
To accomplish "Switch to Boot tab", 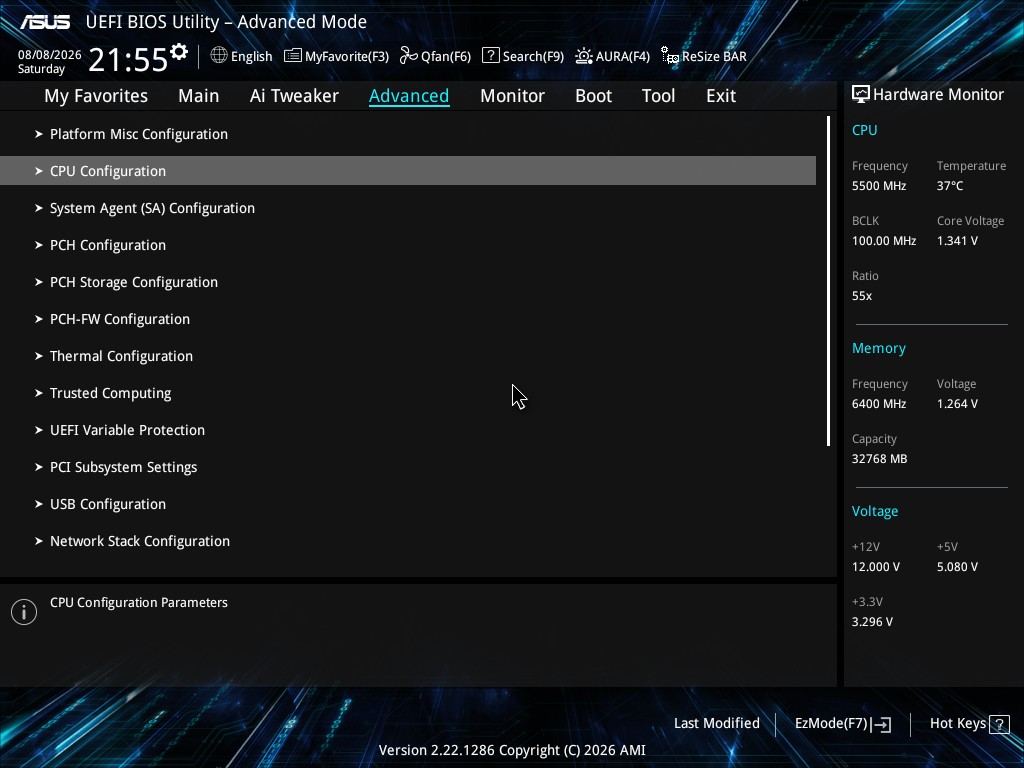I will point(594,96).
